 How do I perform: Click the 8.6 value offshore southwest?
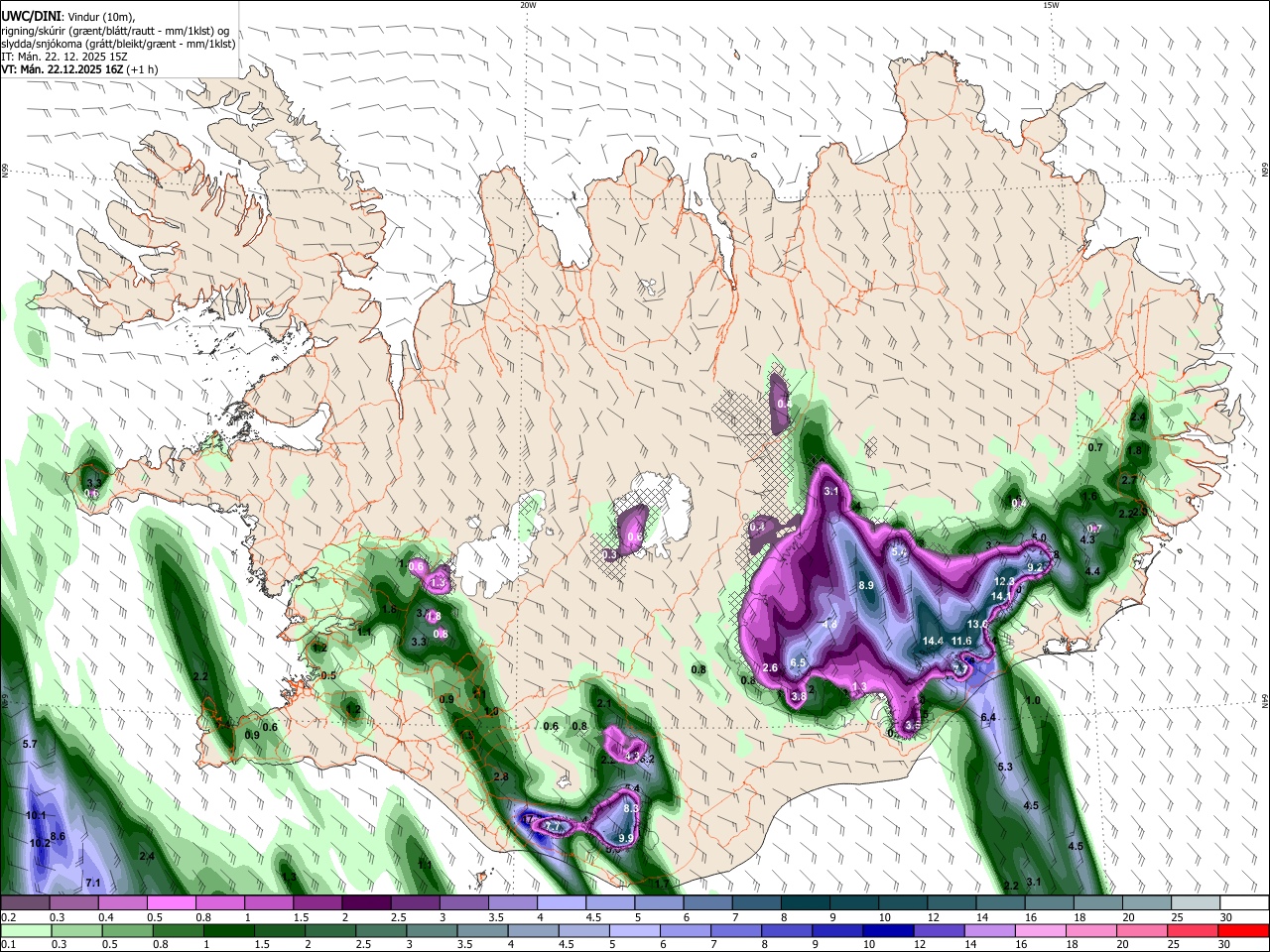[58, 837]
